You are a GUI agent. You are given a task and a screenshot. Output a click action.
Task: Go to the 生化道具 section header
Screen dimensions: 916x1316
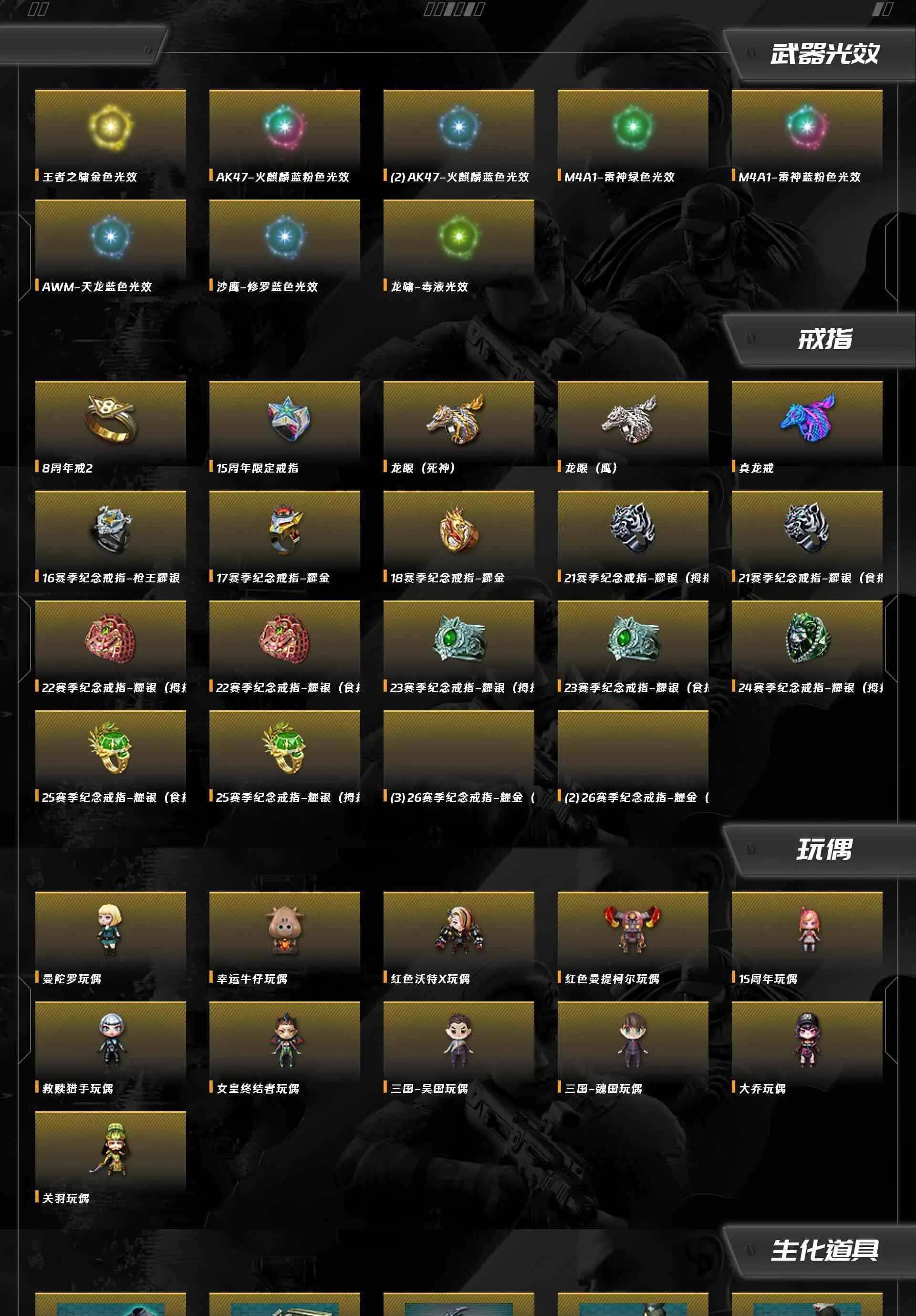(824, 1250)
